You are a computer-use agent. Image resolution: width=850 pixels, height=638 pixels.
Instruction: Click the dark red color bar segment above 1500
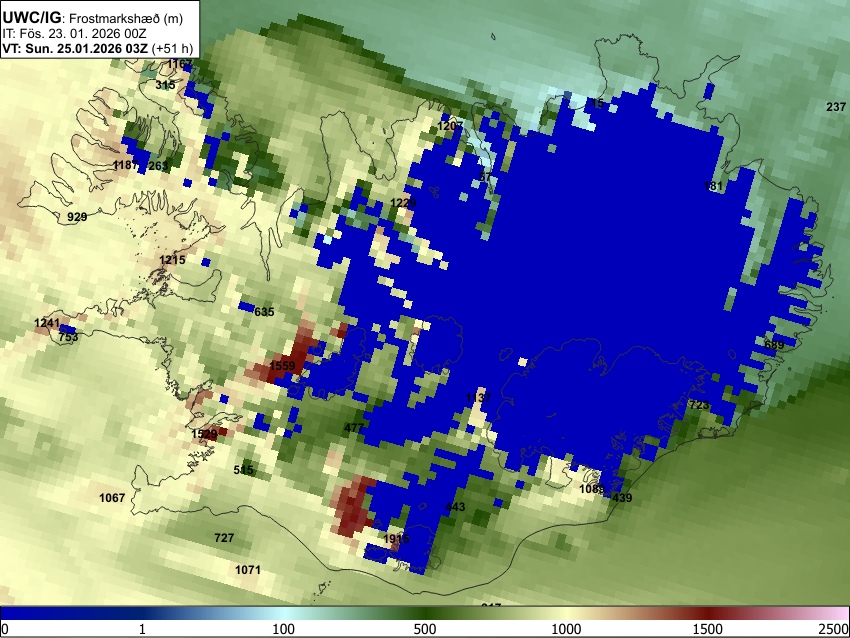coord(708,613)
